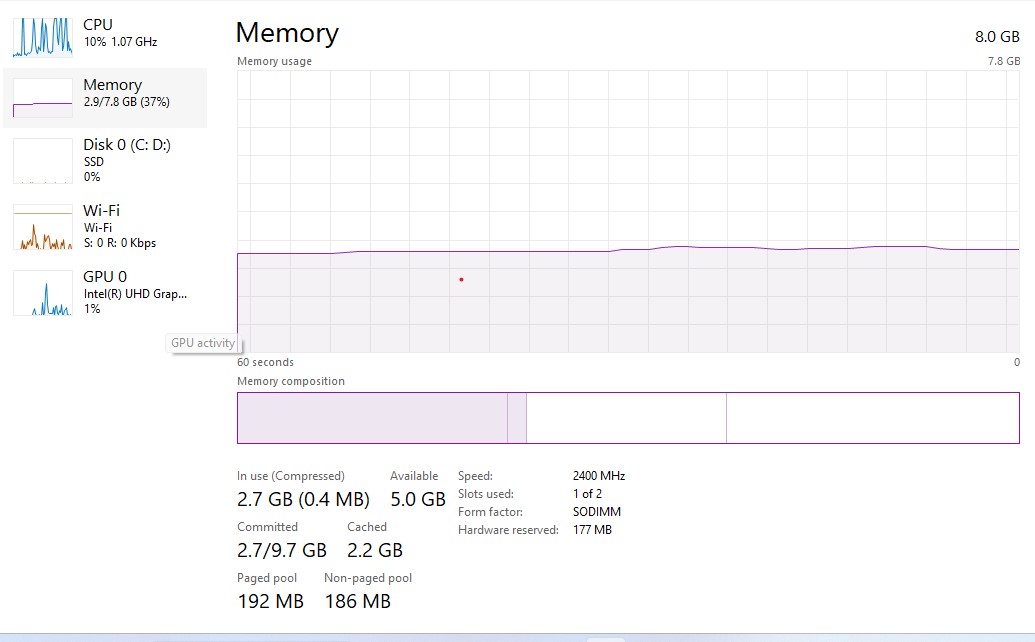Open the GPU 0 entry title

[105, 276]
